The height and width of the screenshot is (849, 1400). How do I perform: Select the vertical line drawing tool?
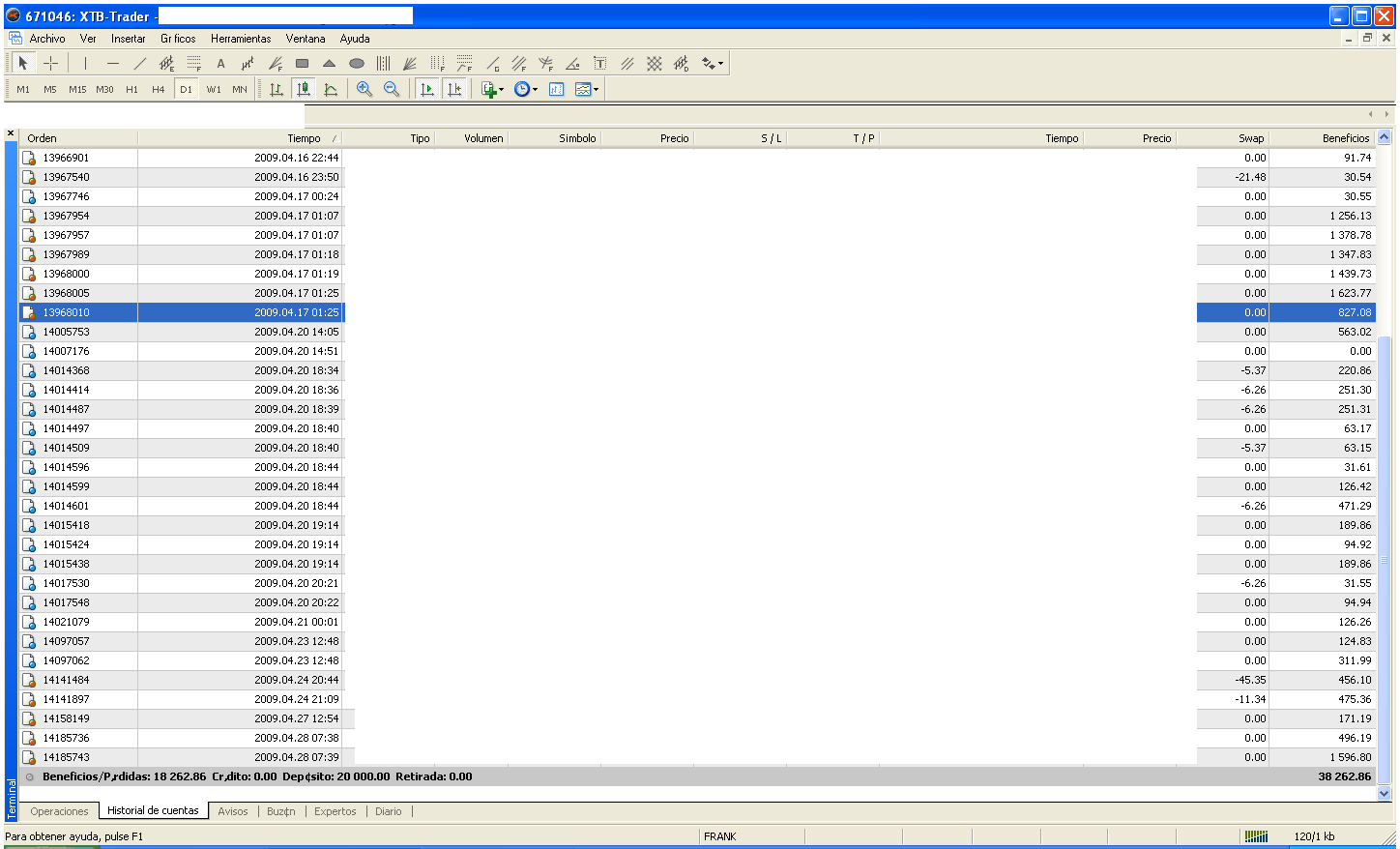[x=85, y=64]
